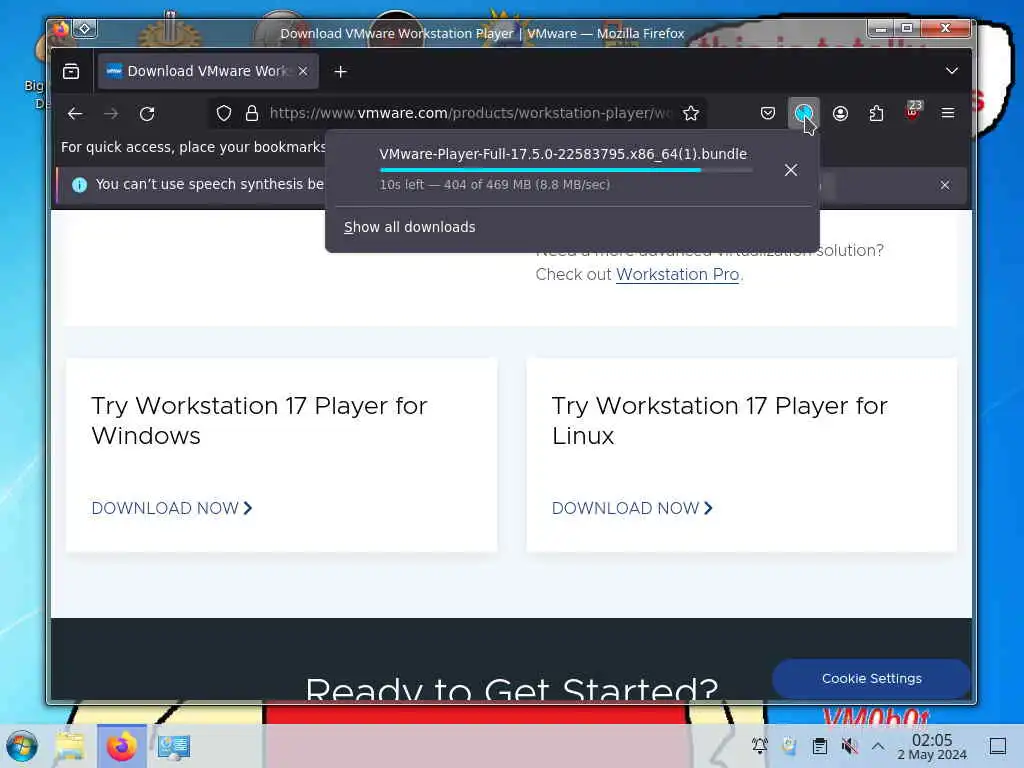Click the forward navigation arrow
The width and height of the screenshot is (1024, 768).
pyautogui.click(x=111, y=114)
